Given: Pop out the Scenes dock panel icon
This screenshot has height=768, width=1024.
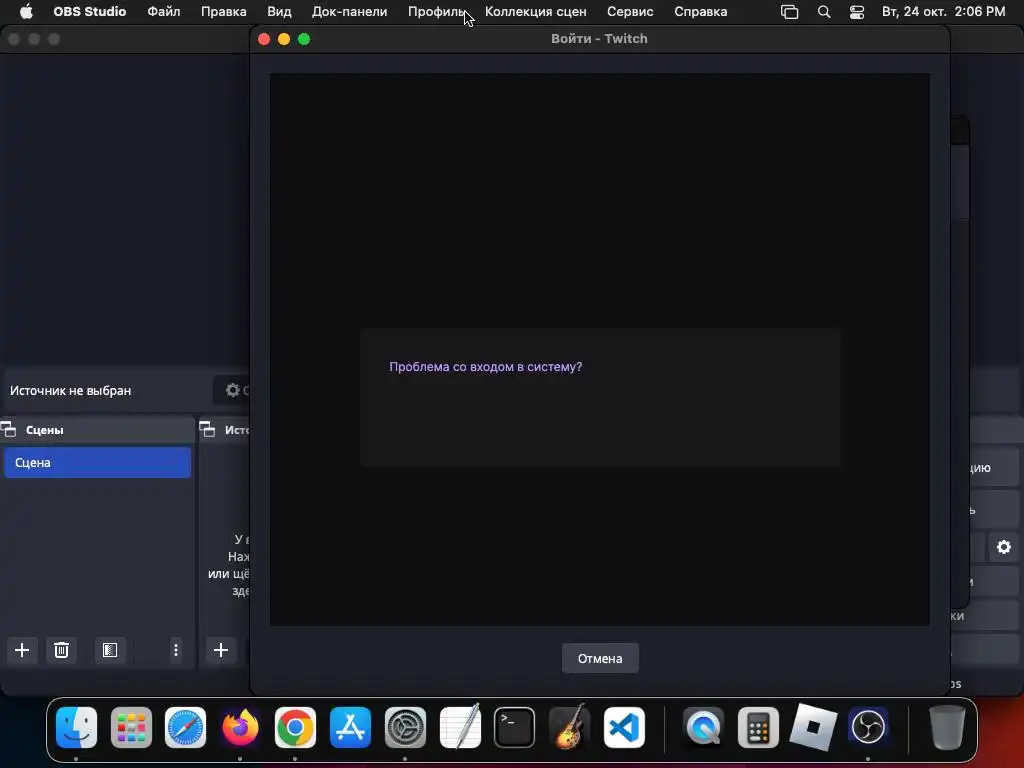Looking at the screenshot, I should [x=8, y=429].
